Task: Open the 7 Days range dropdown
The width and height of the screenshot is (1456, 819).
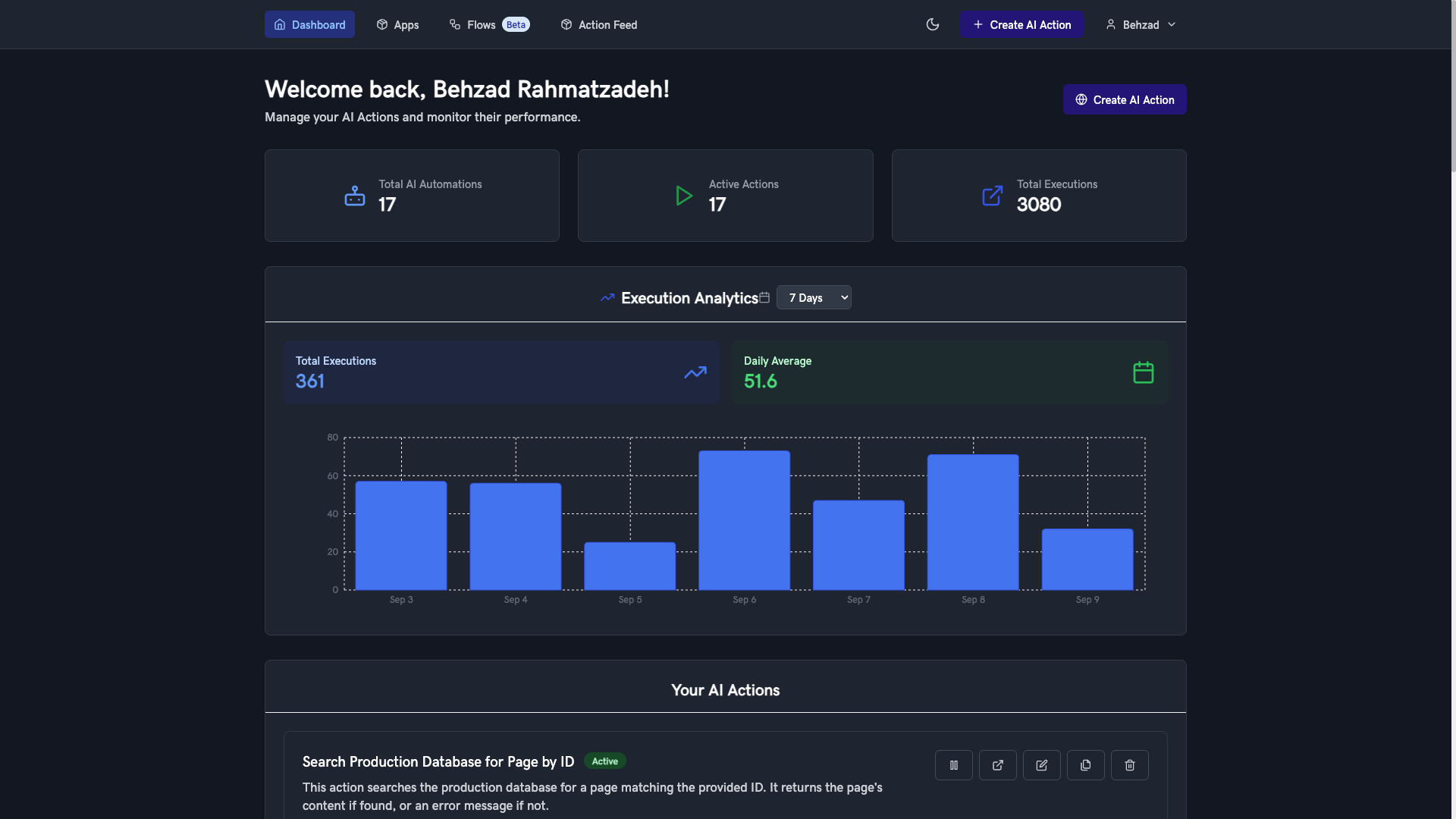Action: (814, 297)
